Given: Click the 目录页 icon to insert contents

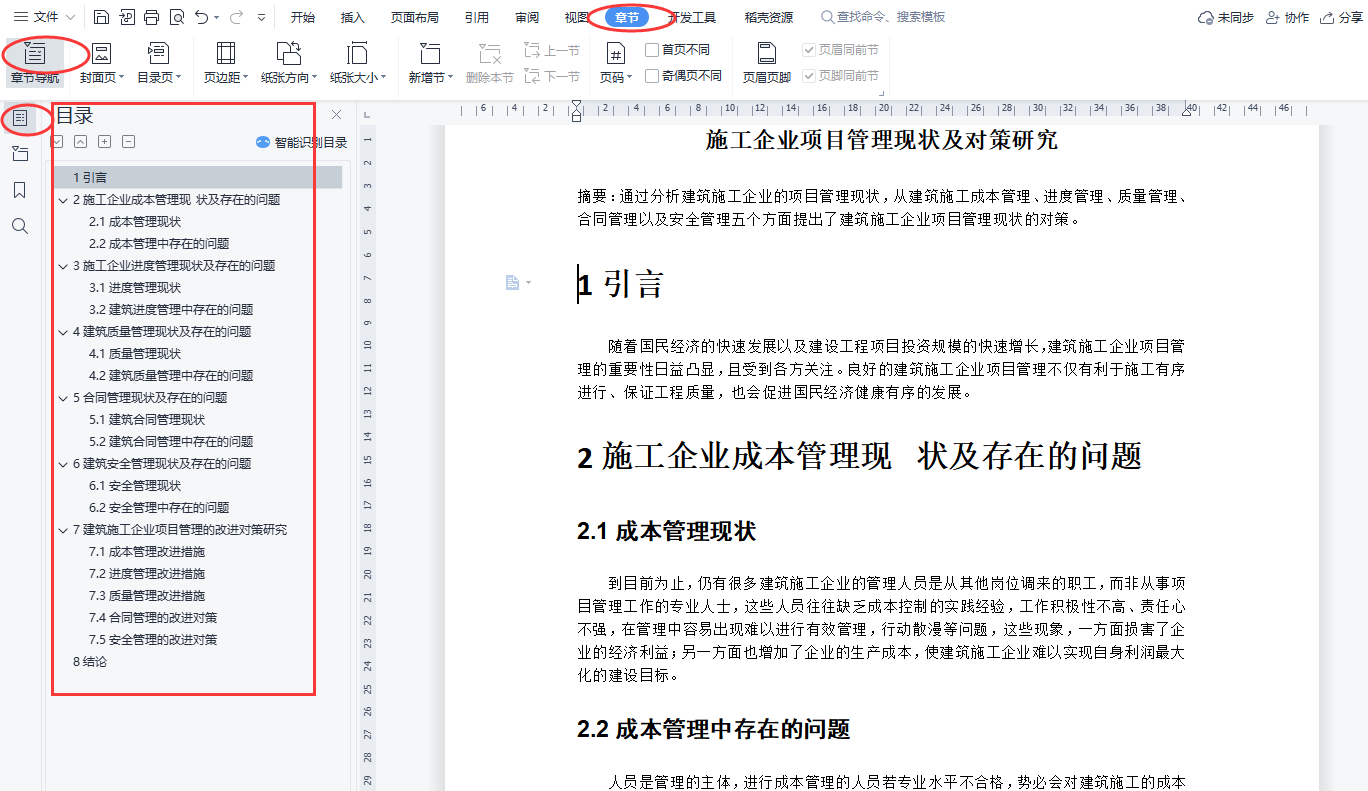Looking at the screenshot, I should [160, 60].
